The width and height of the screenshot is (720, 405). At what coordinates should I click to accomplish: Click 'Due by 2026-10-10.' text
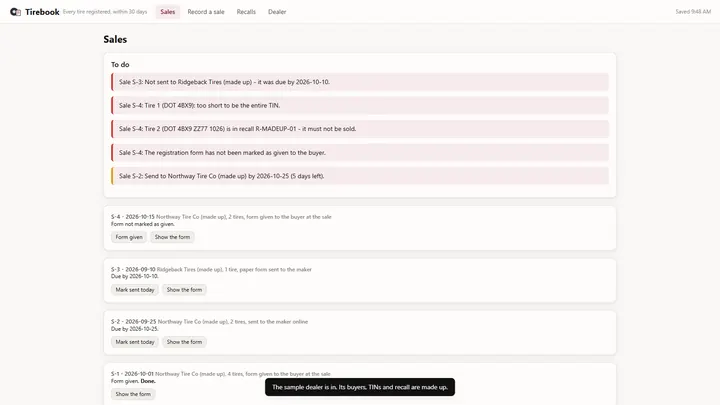135,276
